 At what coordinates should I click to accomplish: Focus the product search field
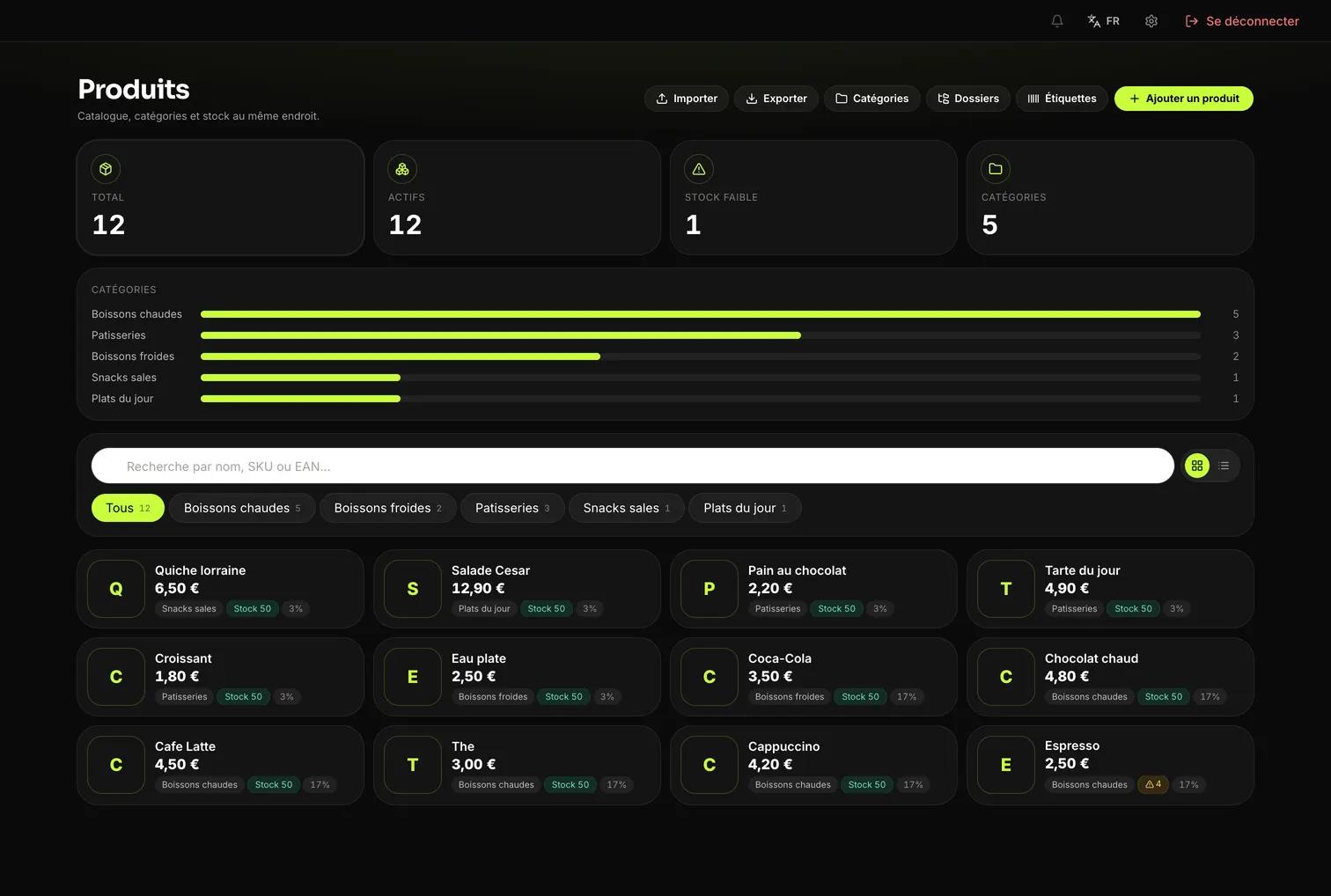pyautogui.click(x=633, y=466)
